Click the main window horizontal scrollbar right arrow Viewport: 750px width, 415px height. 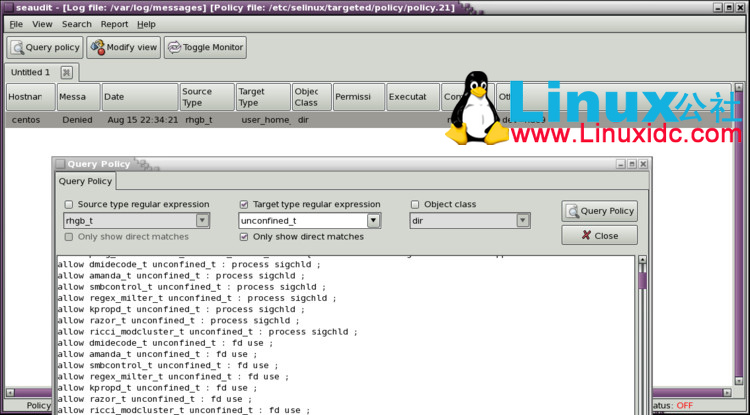[727, 393]
